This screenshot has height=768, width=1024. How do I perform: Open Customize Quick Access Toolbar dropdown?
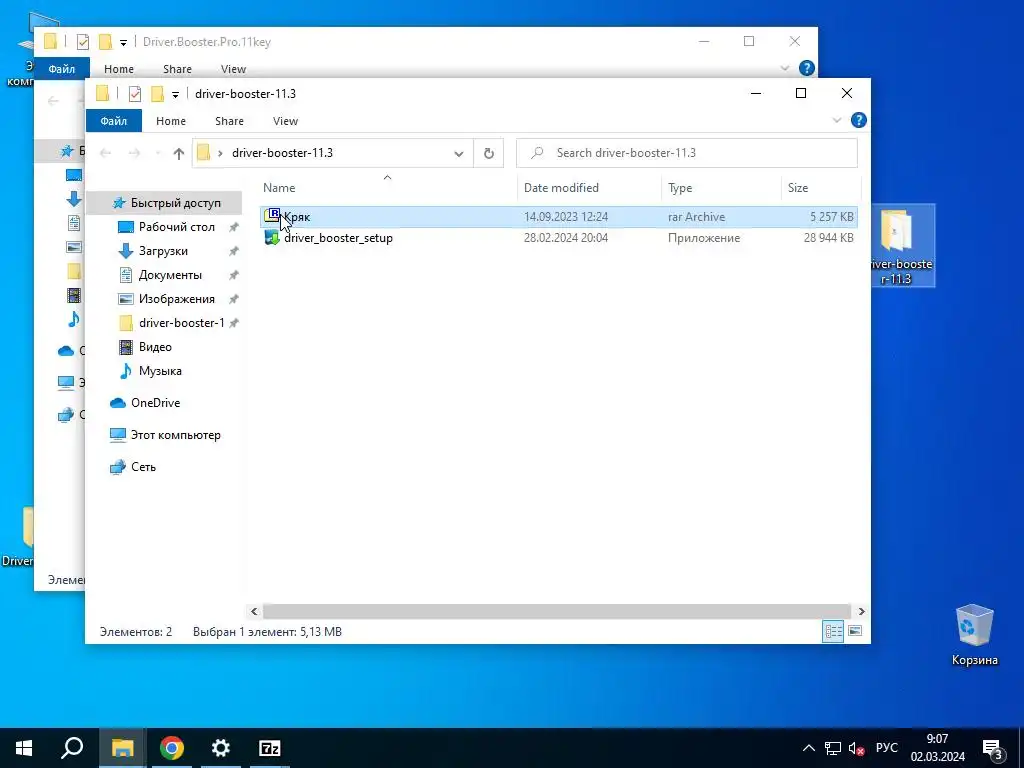pos(175,95)
